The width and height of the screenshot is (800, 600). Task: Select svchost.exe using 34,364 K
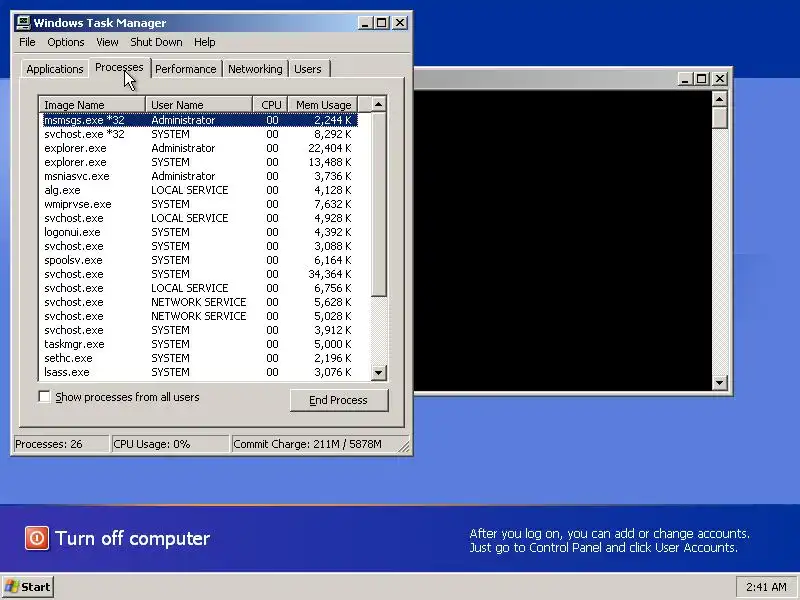pyautogui.click(x=199, y=274)
